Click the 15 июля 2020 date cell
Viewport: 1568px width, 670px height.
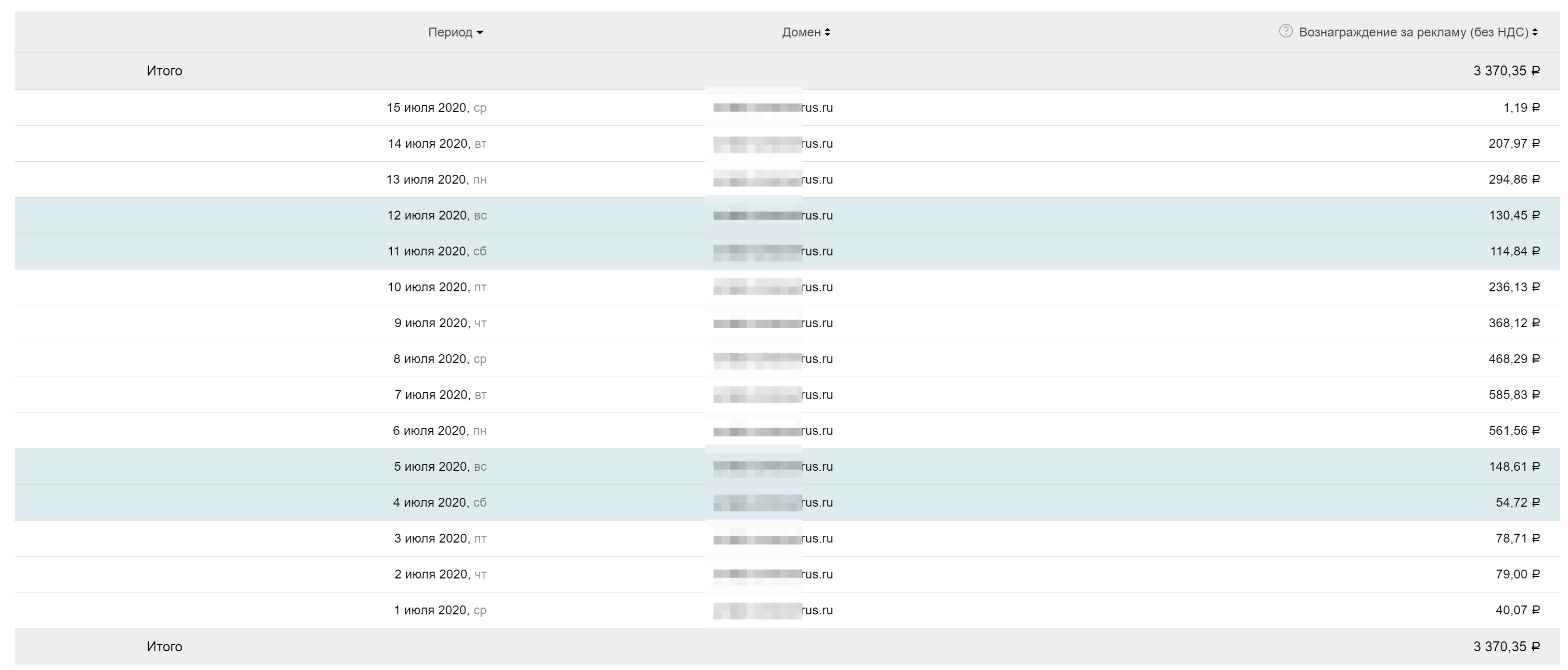click(x=436, y=108)
